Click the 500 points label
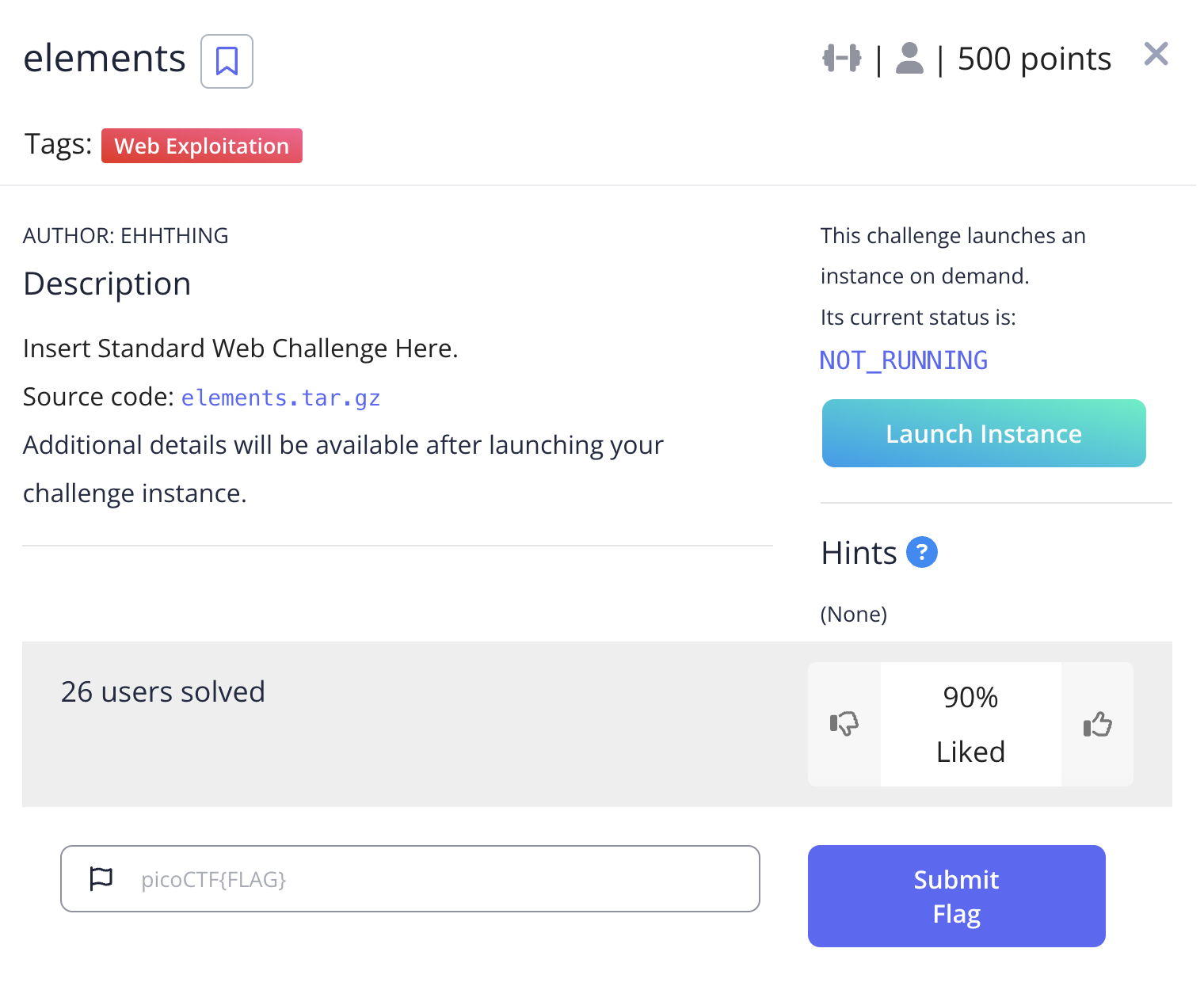 [x=1034, y=59]
